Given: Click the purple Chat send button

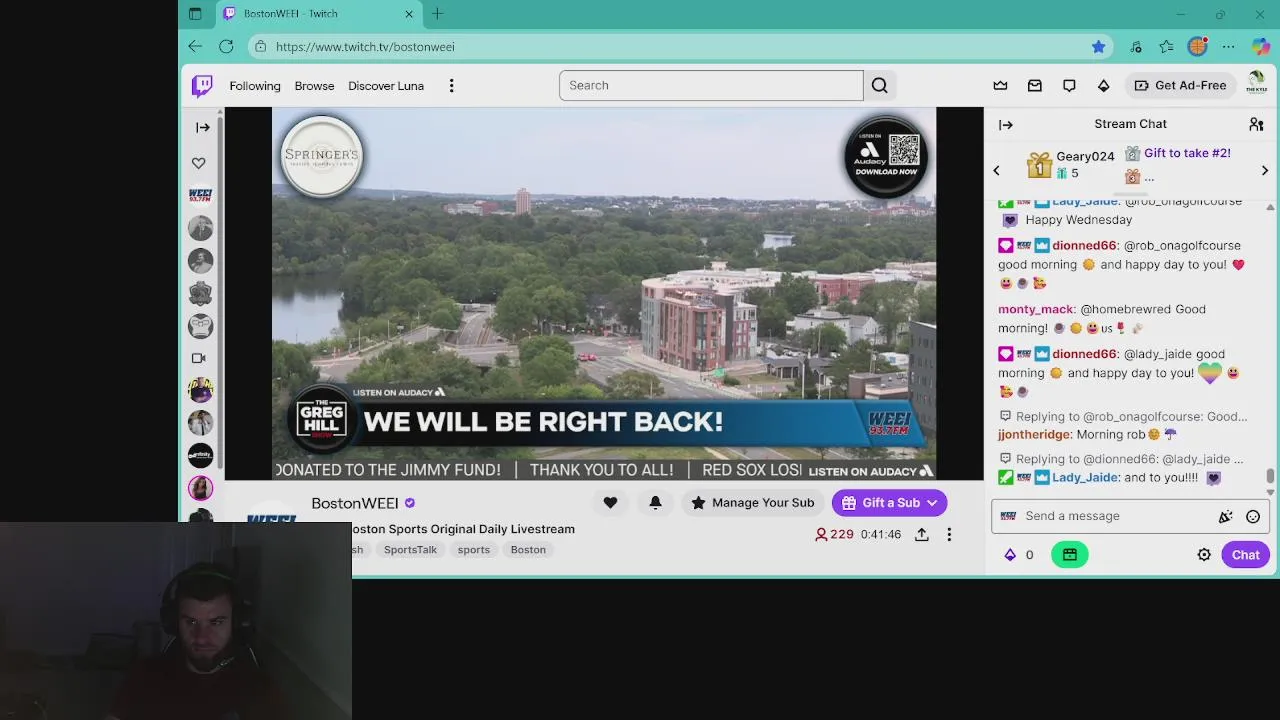Looking at the screenshot, I should click(1245, 555).
